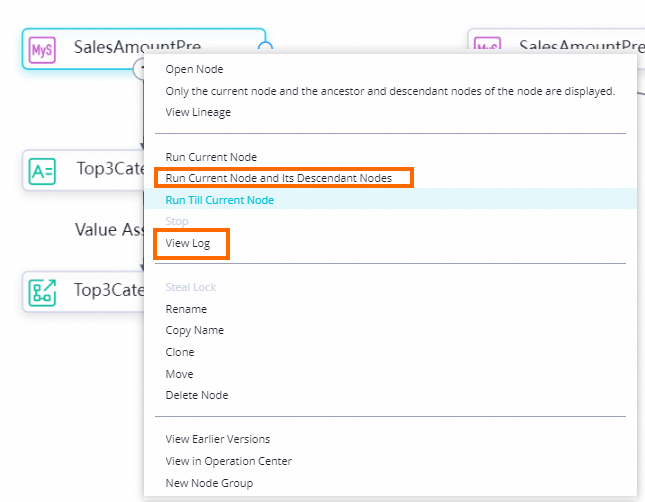The width and height of the screenshot is (645, 502).
Task: Choose Rename in the context menu
Action: point(186,309)
